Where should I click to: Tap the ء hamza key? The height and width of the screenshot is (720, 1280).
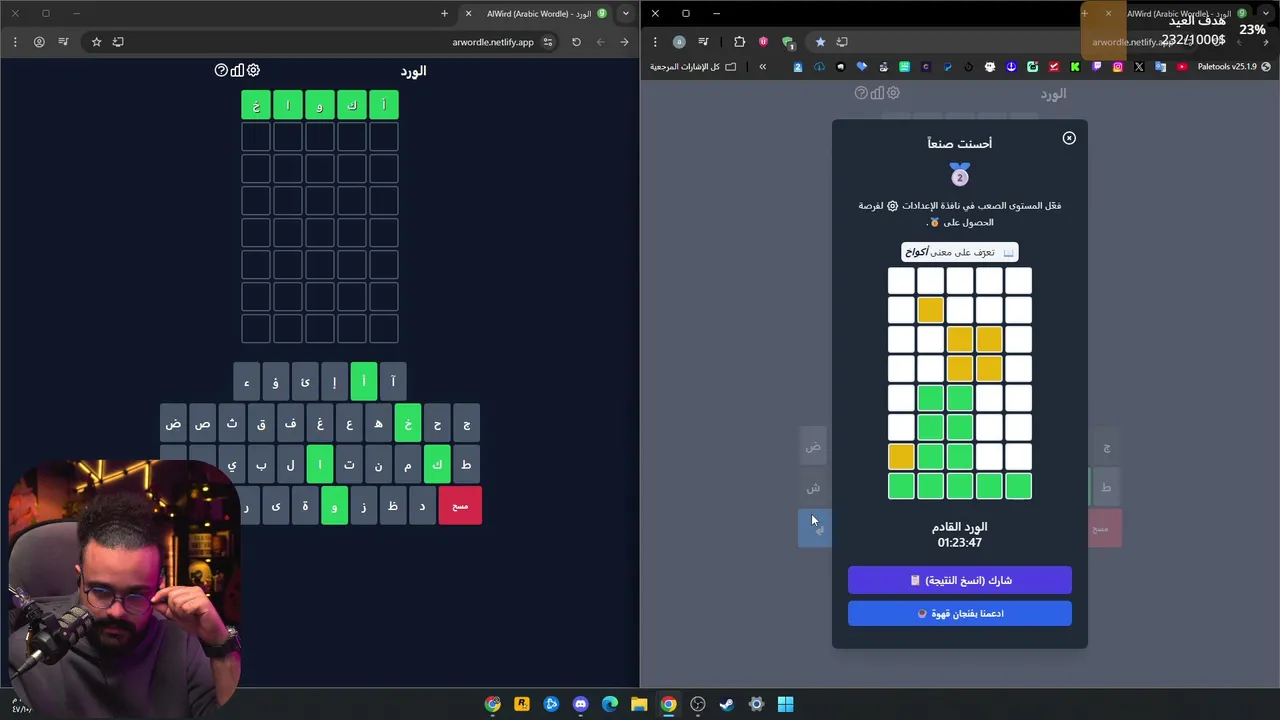click(x=247, y=381)
